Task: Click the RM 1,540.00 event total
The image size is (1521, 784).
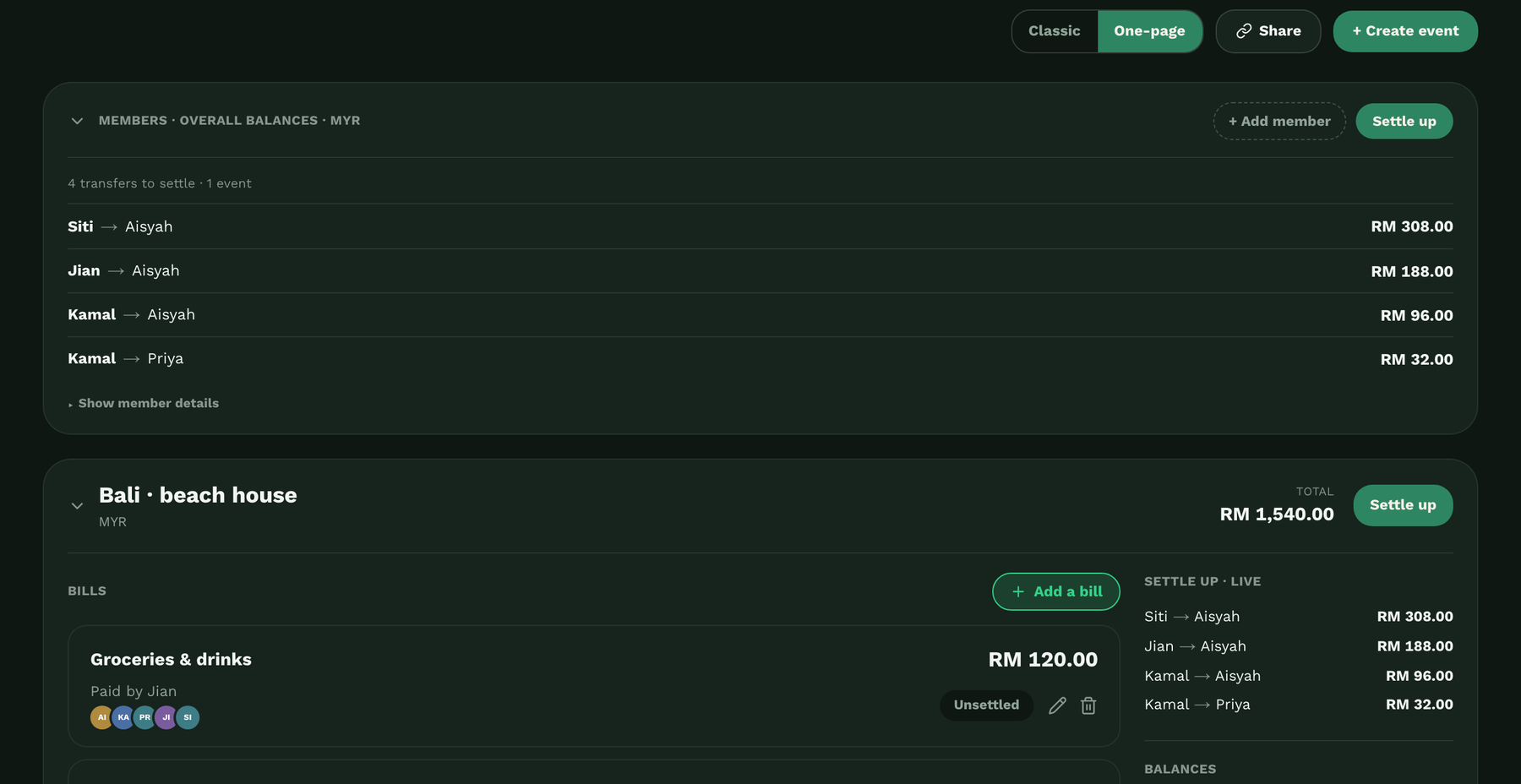Action: click(1277, 514)
